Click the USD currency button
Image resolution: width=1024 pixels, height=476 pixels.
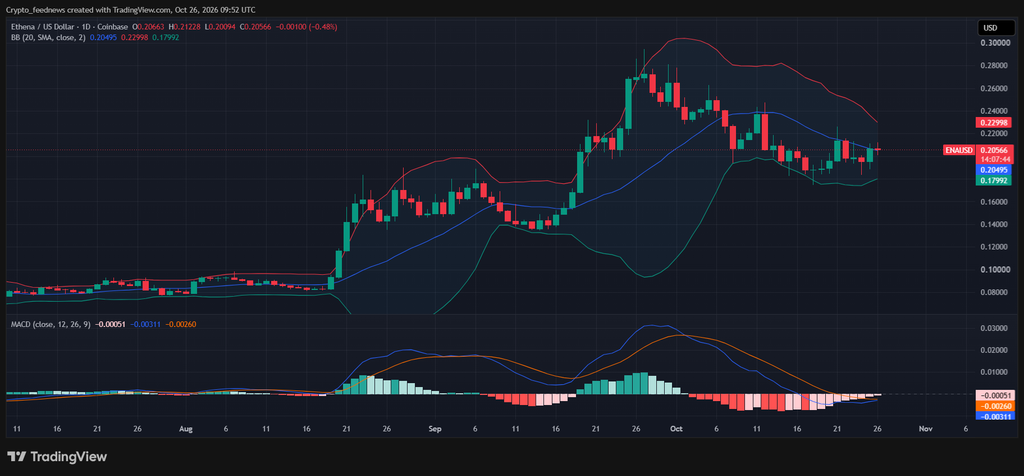(996, 27)
